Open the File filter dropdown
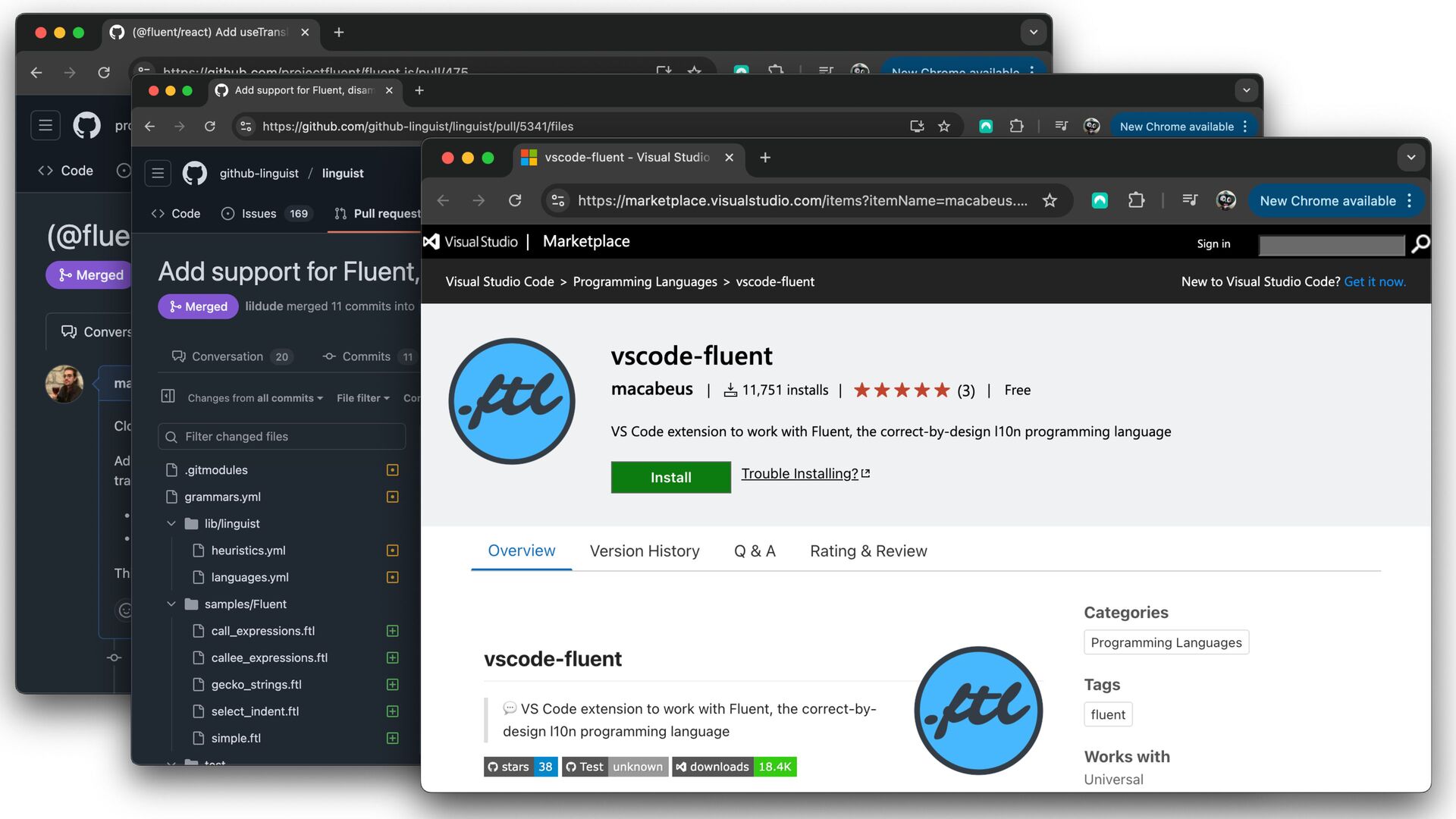Viewport: 1456px width, 819px height. pos(362,398)
